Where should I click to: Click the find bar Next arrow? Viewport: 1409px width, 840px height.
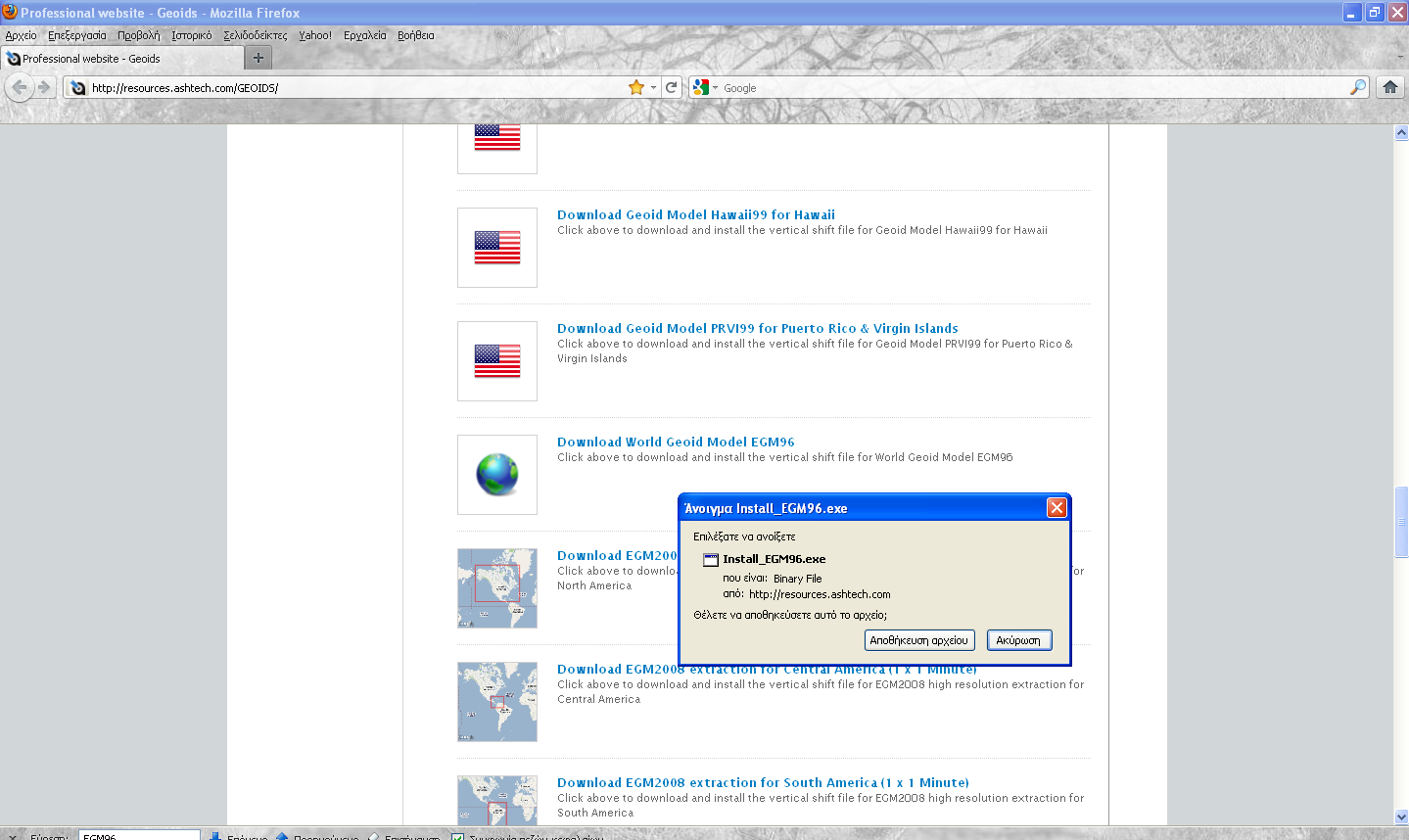pos(215,836)
